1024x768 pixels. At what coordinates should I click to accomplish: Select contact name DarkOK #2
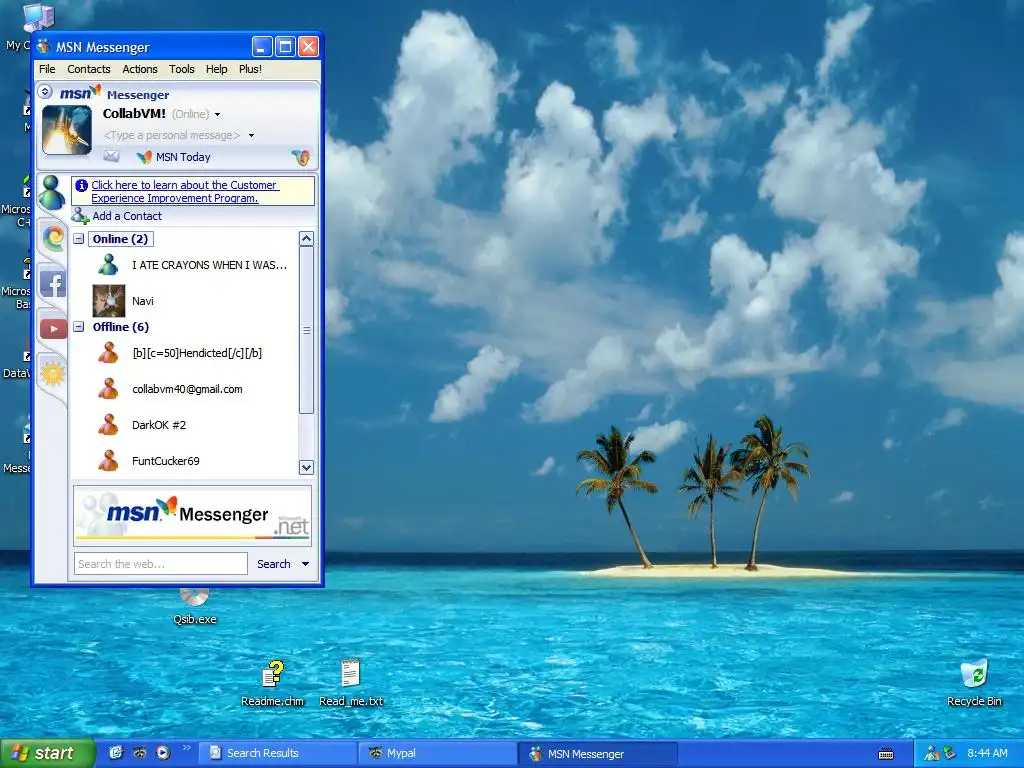pos(159,425)
